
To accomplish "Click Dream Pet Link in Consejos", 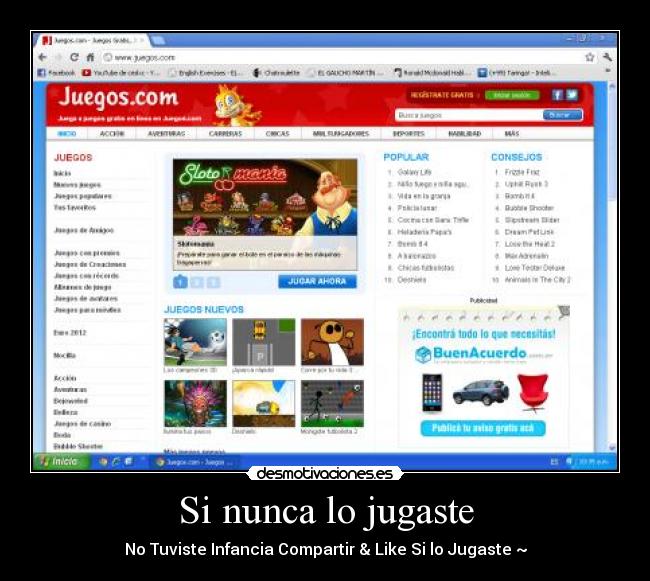I will click(x=529, y=232).
